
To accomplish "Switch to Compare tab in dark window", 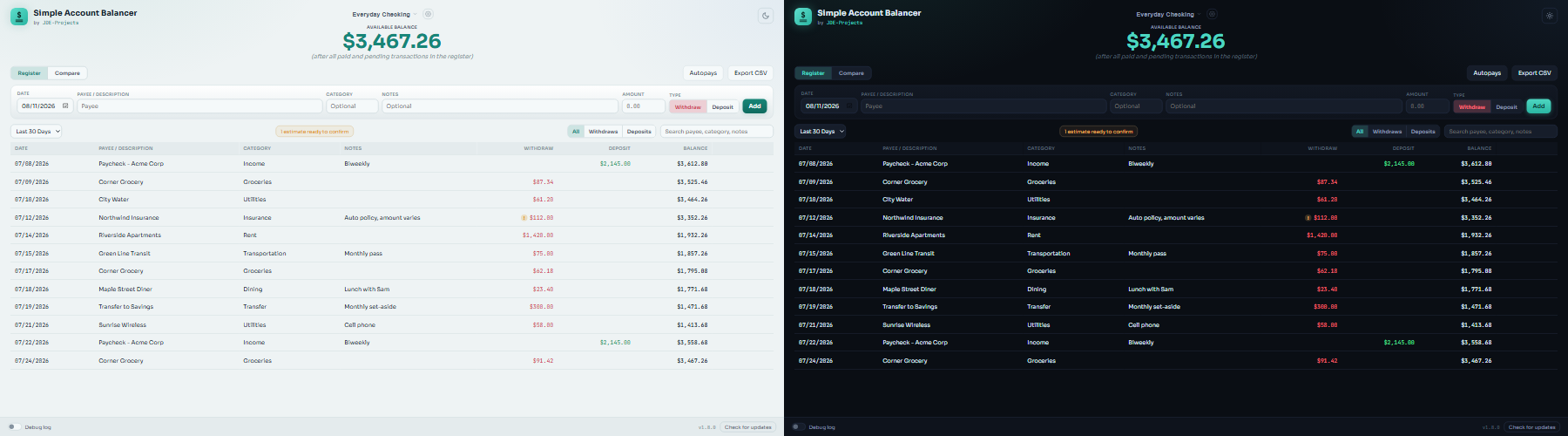I will pos(851,73).
